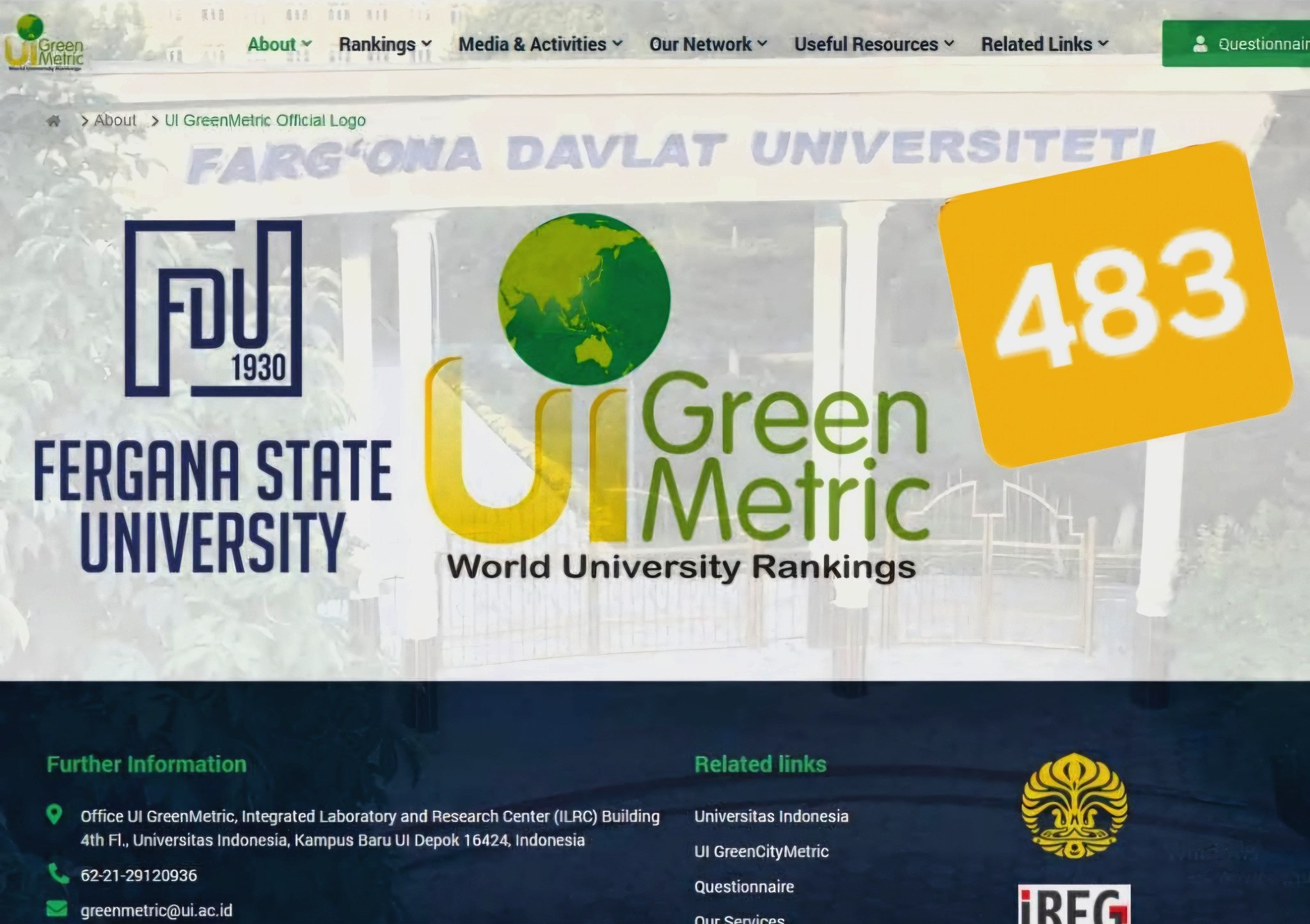Click the phone icon in footer
1310x924 pixels.
(x=58, y=873)
